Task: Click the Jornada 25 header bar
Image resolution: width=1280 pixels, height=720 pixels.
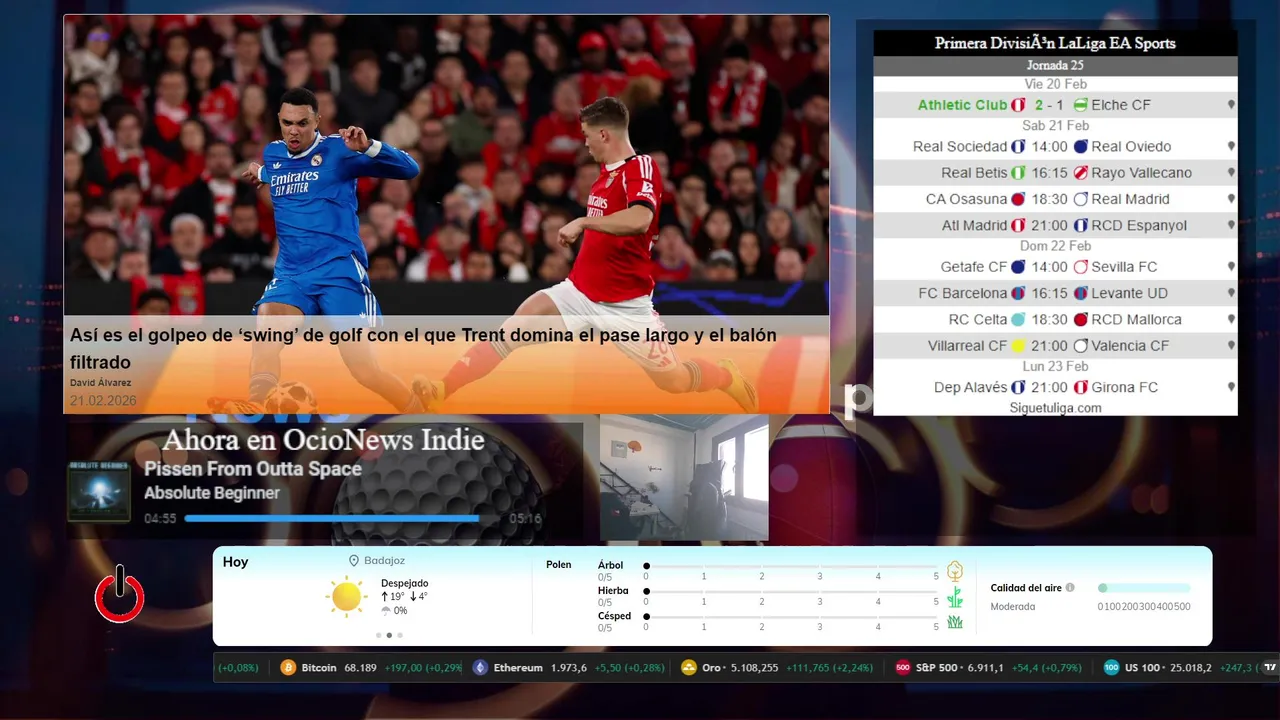Action: 1055,66
